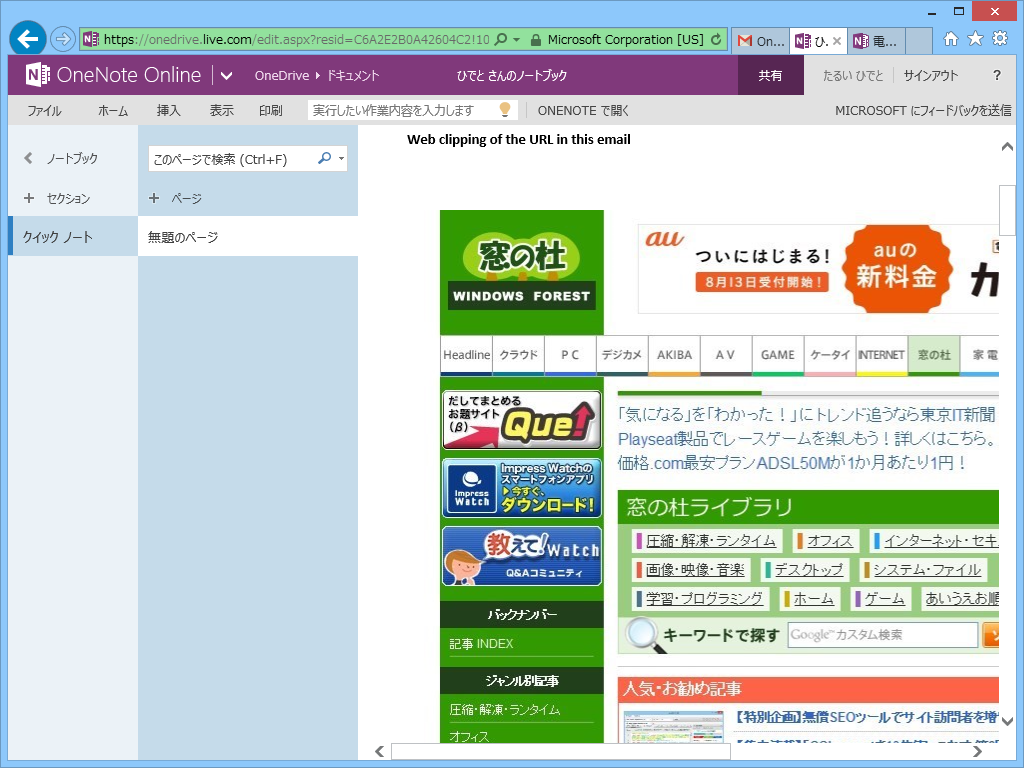
Task: Click the 共有 button
Action: pos(771,74)
